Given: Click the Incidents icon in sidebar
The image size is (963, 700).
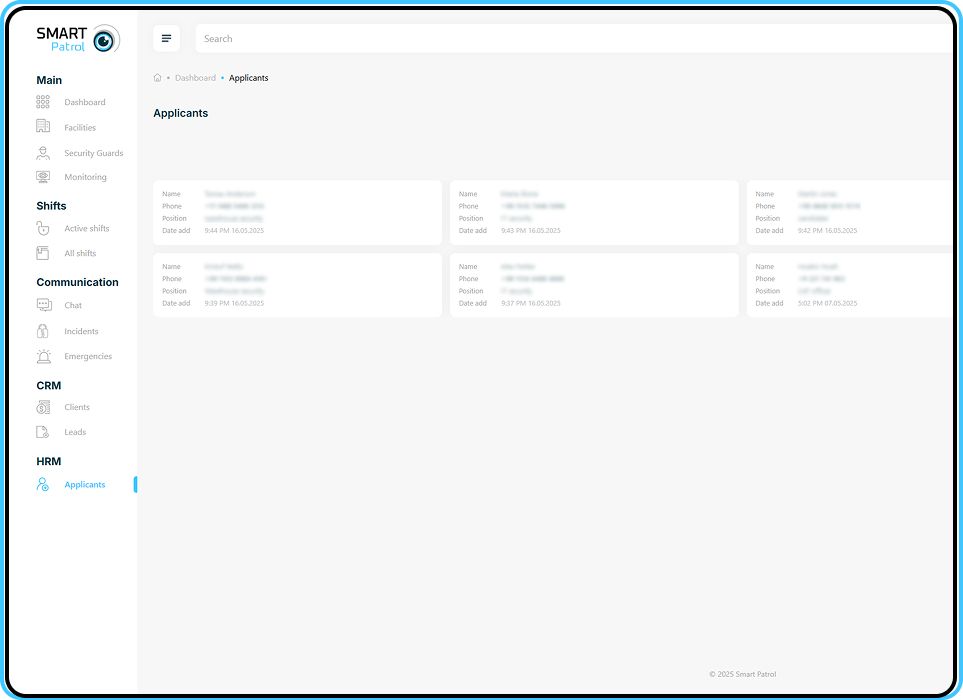Looking at the screenshot, I should pyautogui.click(x=43, y=331).
